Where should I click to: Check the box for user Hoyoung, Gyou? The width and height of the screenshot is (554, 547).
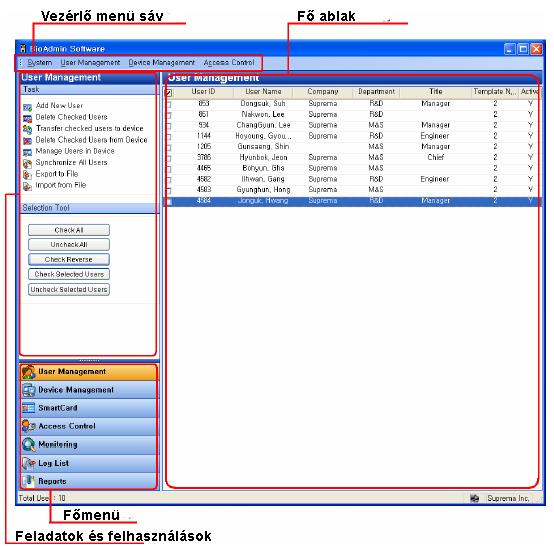click(169, 137)
